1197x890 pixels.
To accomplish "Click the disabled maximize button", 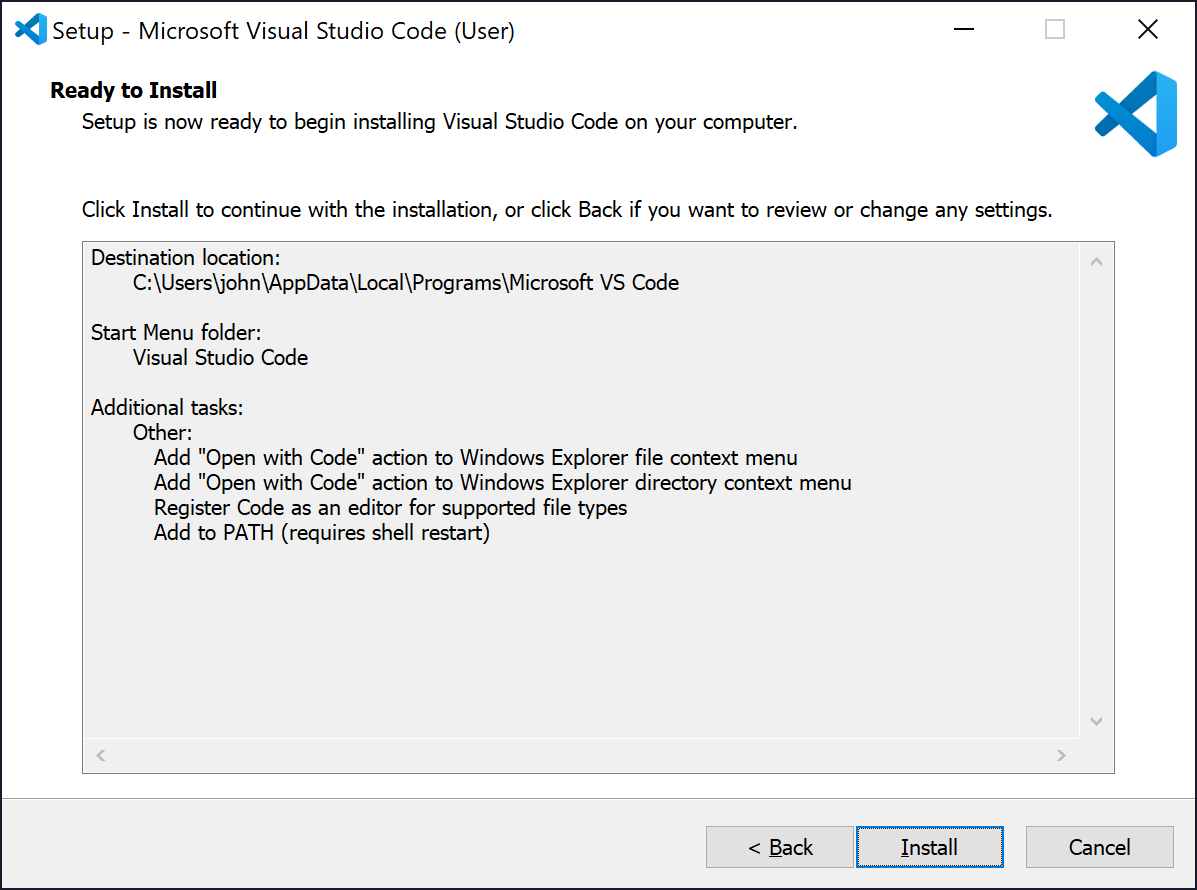I will [x=1055, y=30].
